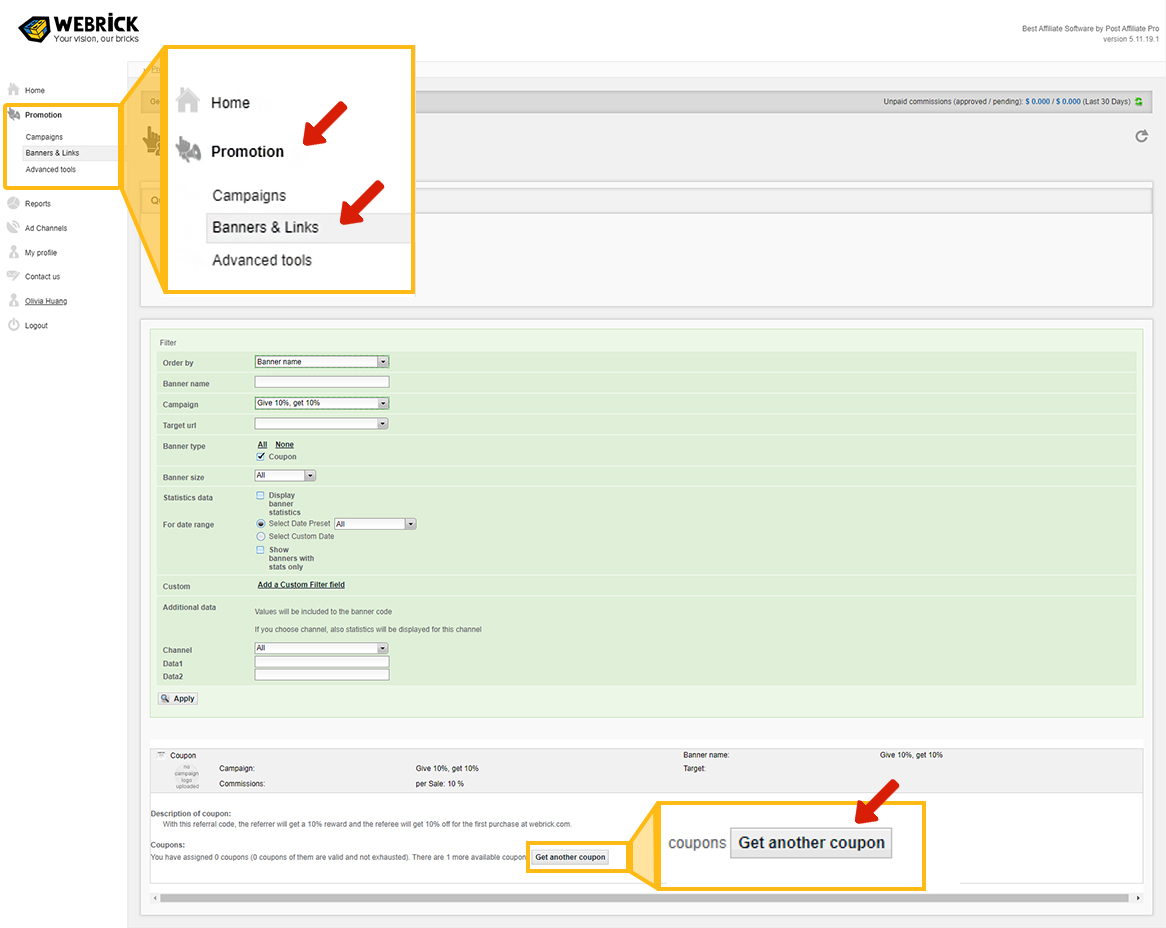This screenshot has height=928, width=1166.
Task: Choose the Select Custom Date radio button
Action: (x=261, y=536)
